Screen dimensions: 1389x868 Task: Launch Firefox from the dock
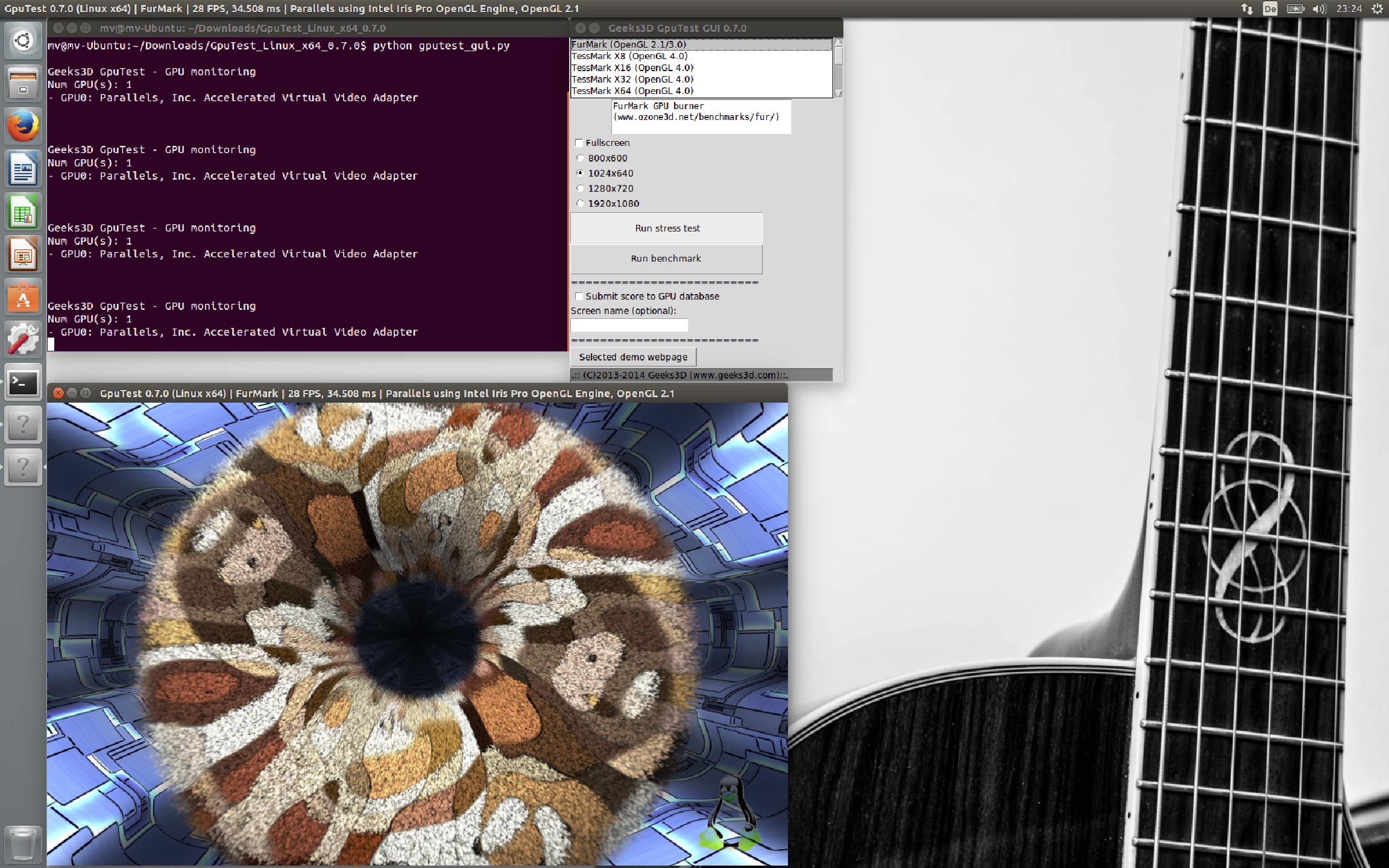tap(23, 126)
